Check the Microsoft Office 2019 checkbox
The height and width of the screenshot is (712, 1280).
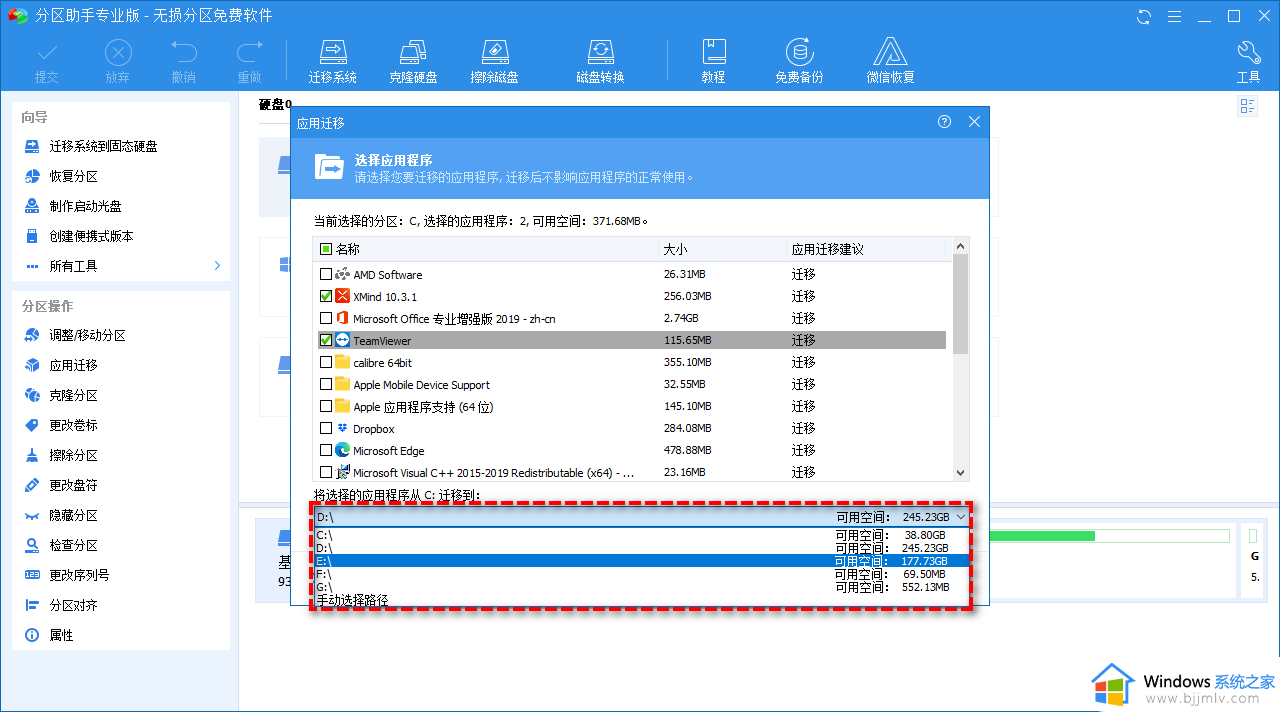point(326,318)
